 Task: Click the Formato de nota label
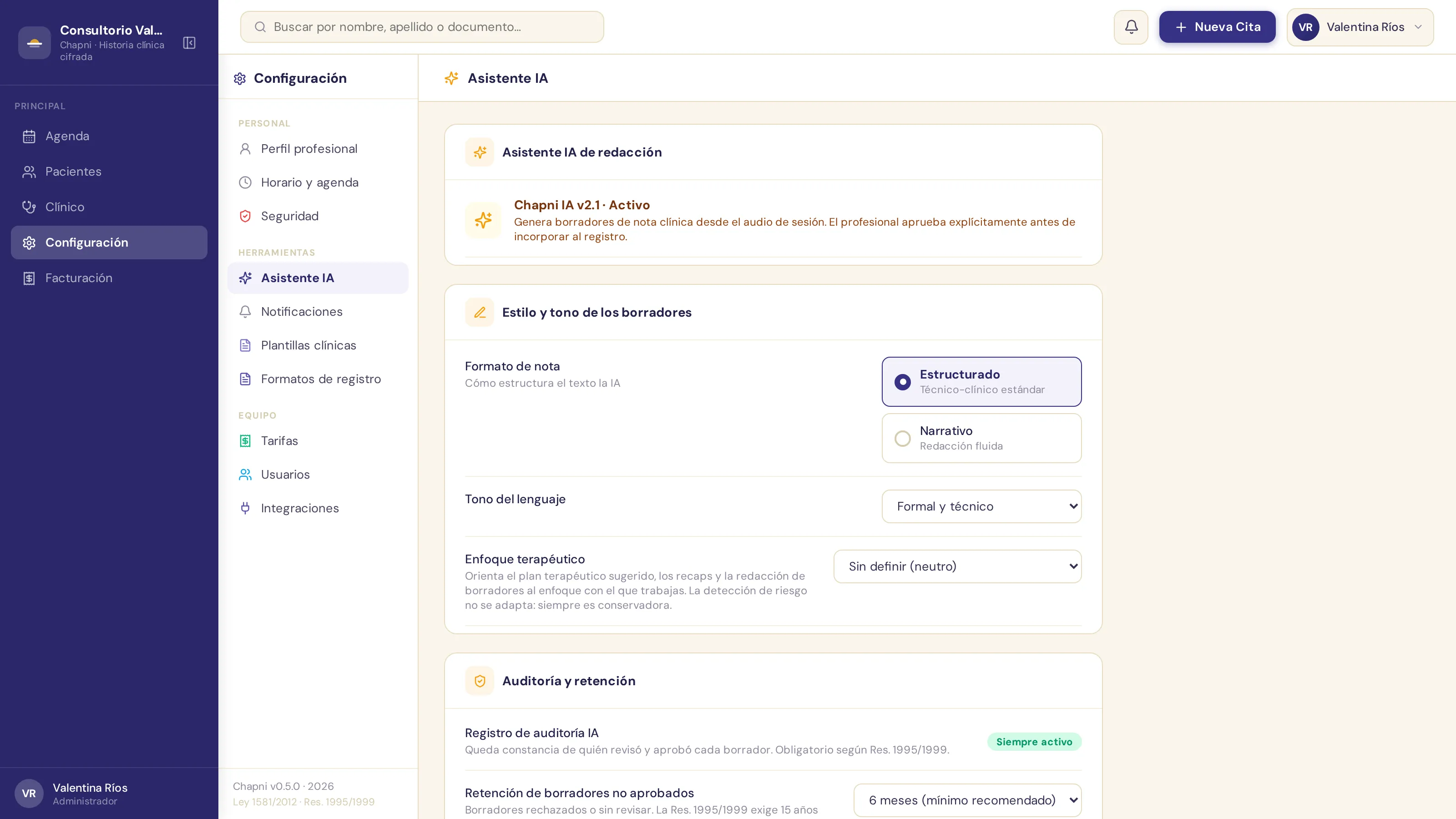tap(512, 366)
